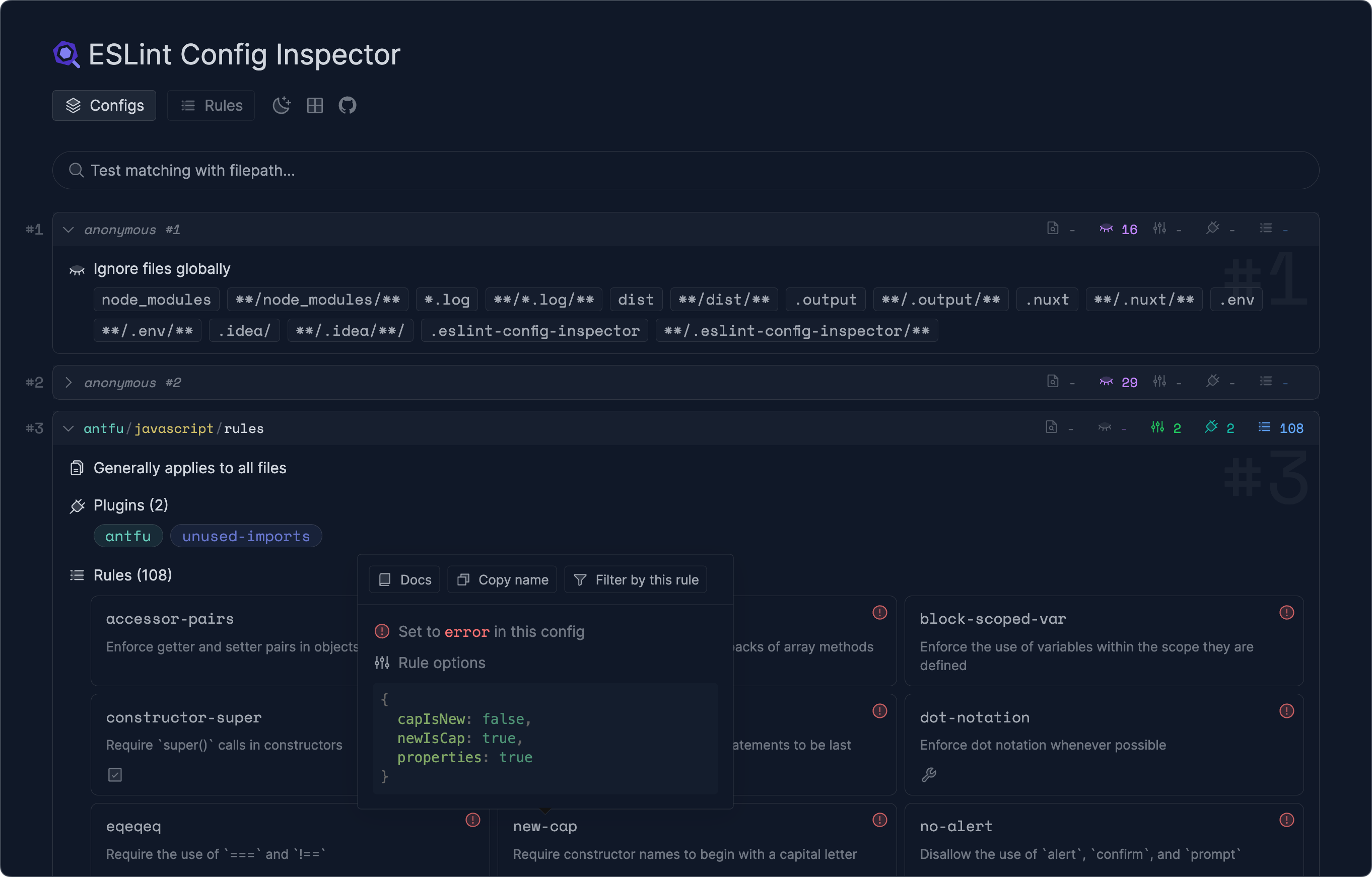This screenshot has height=877, width=1372.
Task: Open the Docs for the new-cap rule
Action: pos(404,579)
